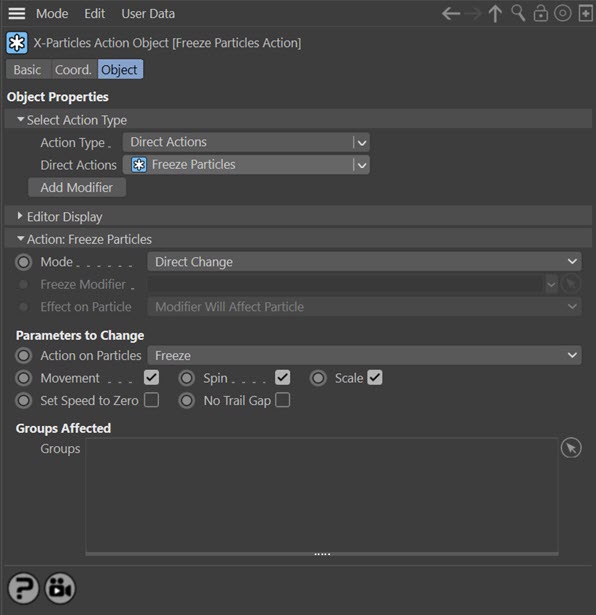This screenshot has height=615, width=596.
Task: Click inside the Groups list field
Action: pos(322,495)
